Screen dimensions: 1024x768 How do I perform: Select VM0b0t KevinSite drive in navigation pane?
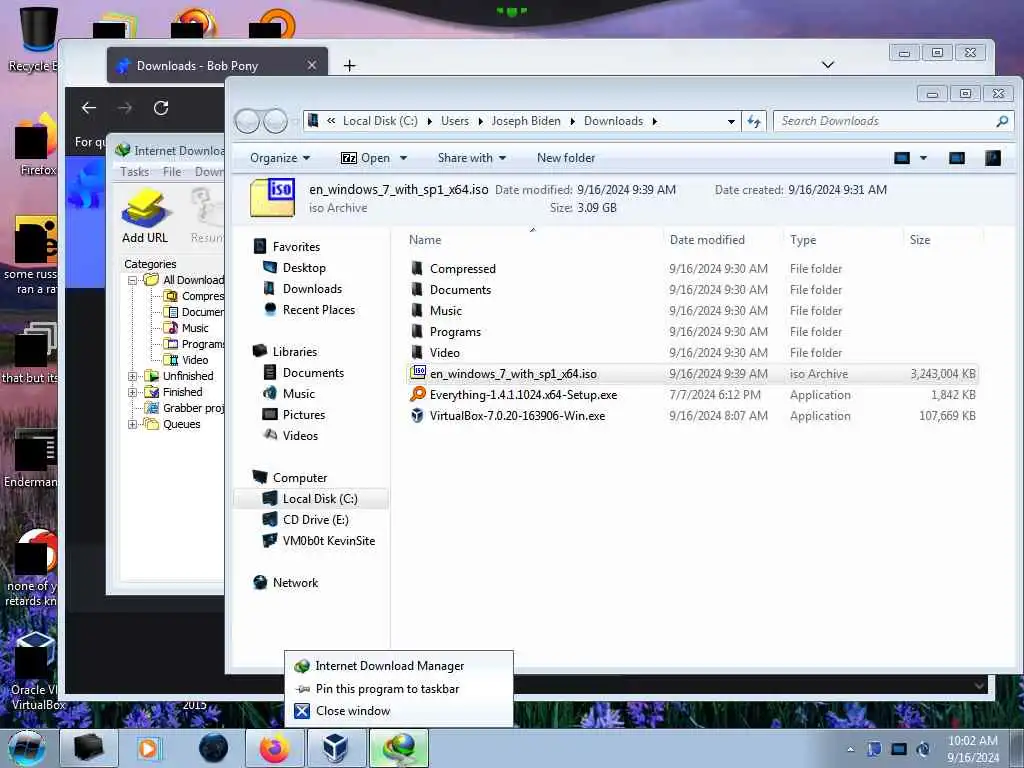pos(328,541)
